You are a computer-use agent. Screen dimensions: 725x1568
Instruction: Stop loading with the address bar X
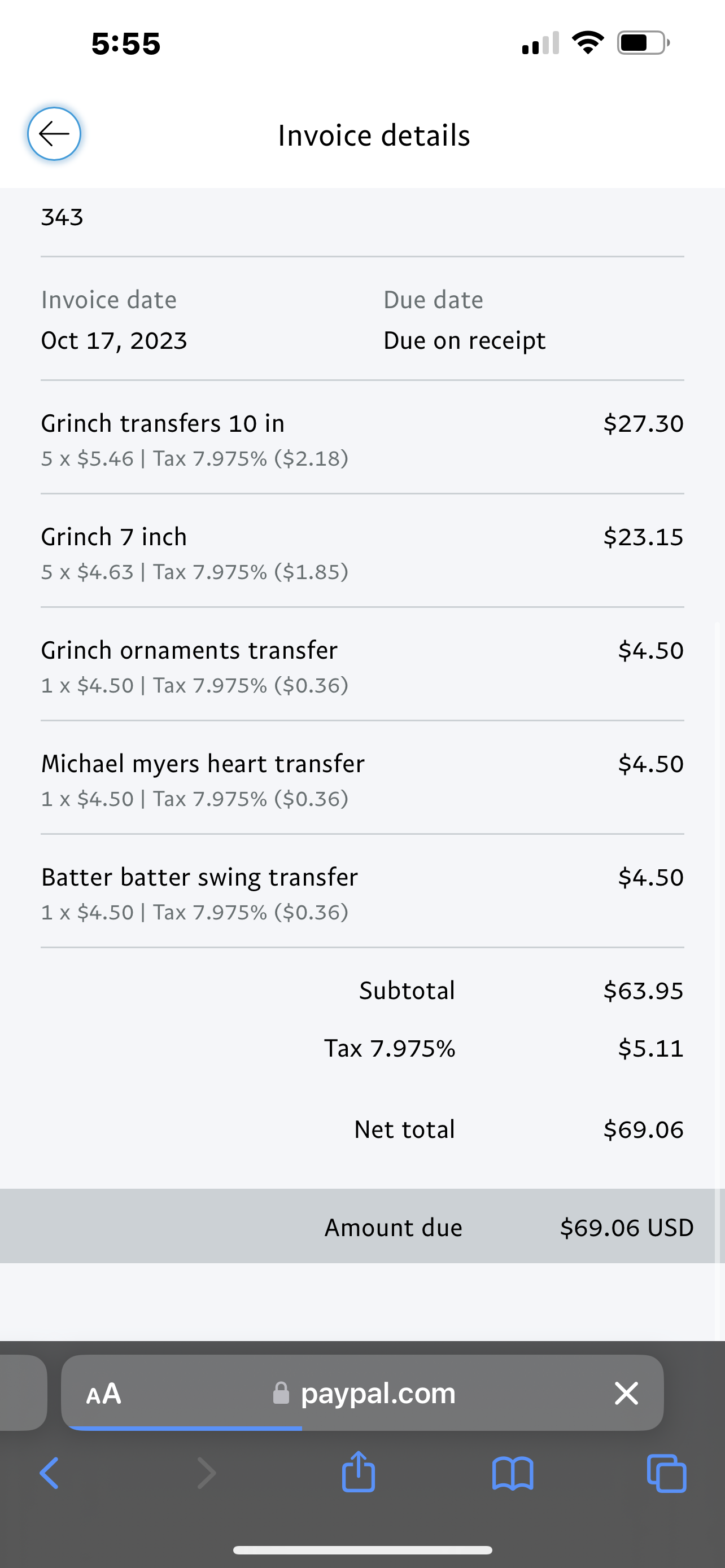[x=626, y=1392]
